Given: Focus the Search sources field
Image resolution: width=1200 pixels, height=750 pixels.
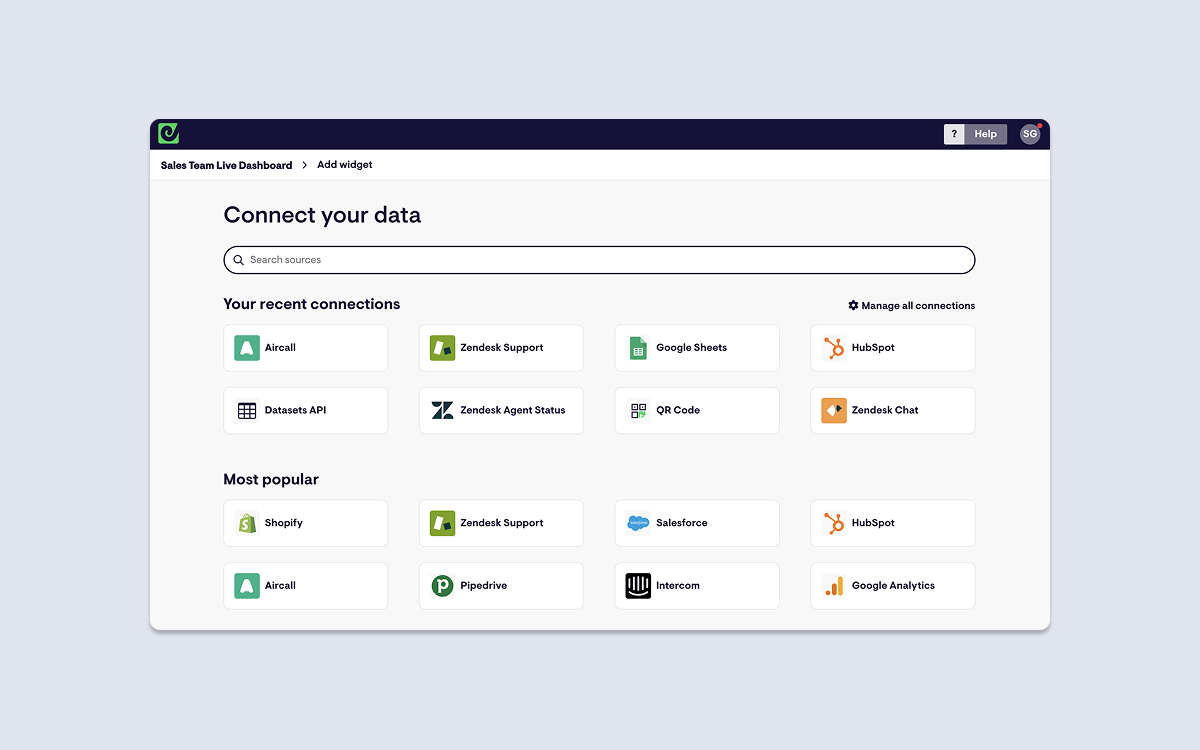Looking at the screenshot, I should [599, 260].
